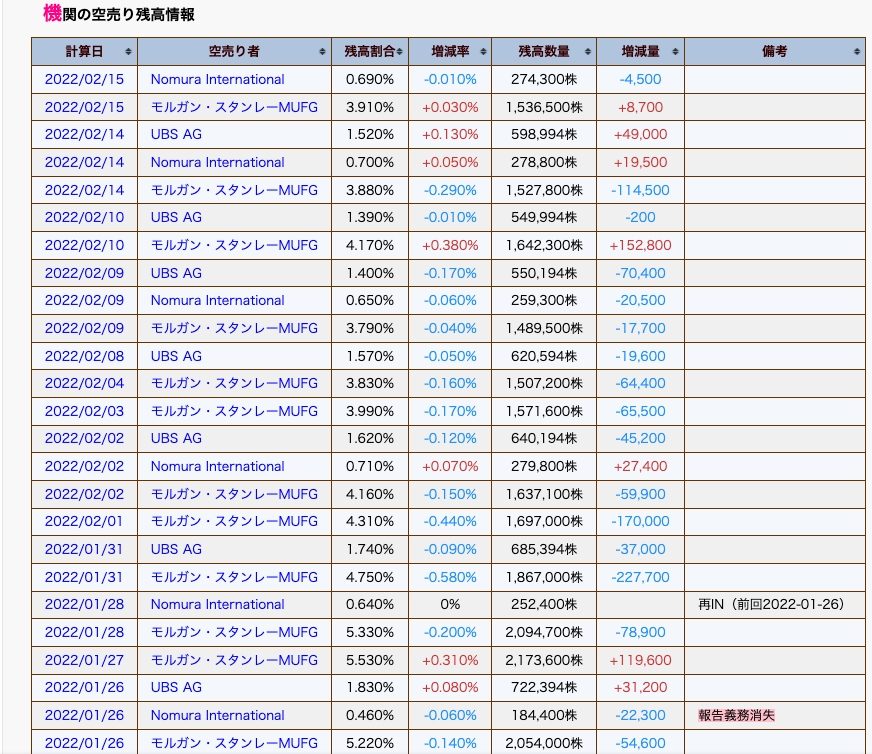The width and height of the screenshot is (872, 754).
Task: Select the 5.330% balance ratio cell
Action: click(370, 632)
